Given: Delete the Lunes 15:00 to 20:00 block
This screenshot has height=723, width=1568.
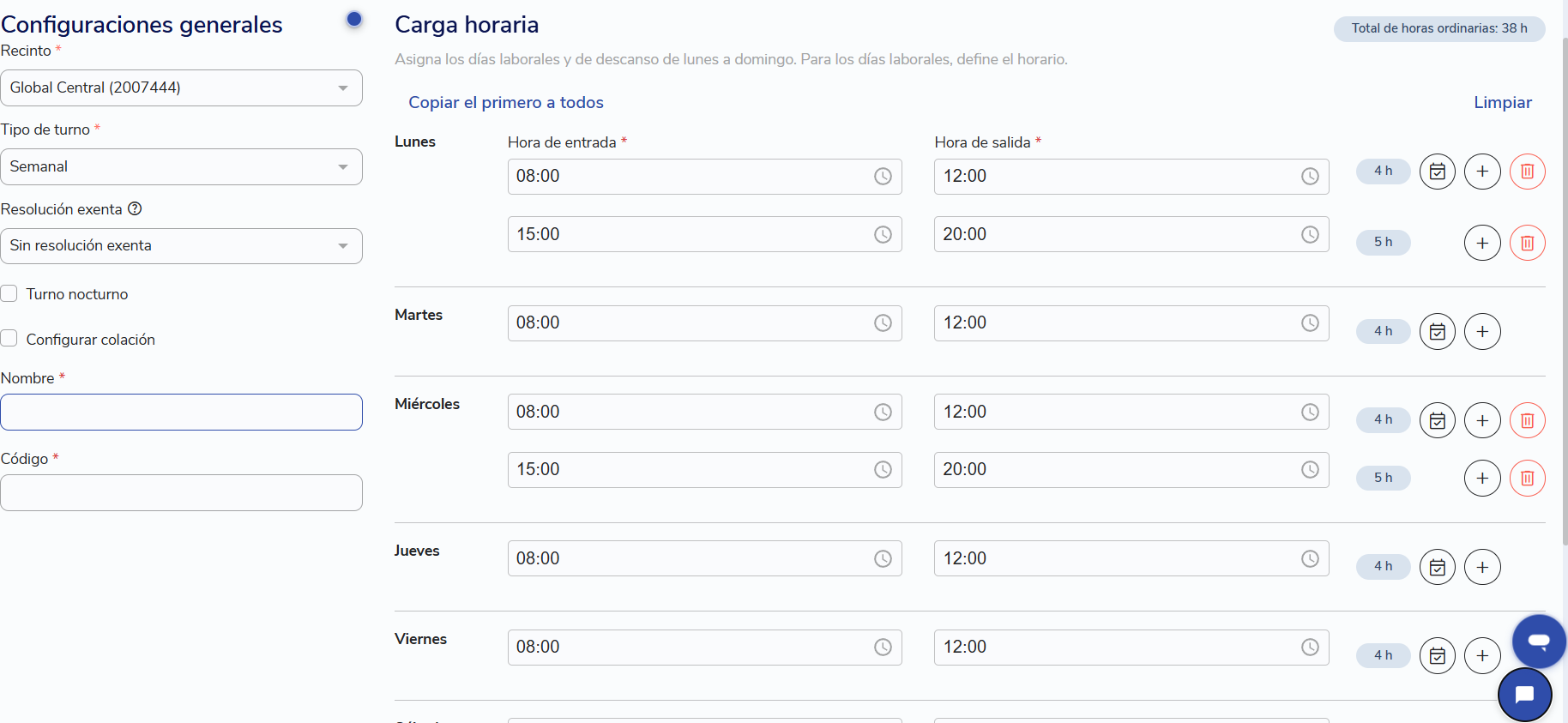Looking at the screenshot, I should 1528,243.
